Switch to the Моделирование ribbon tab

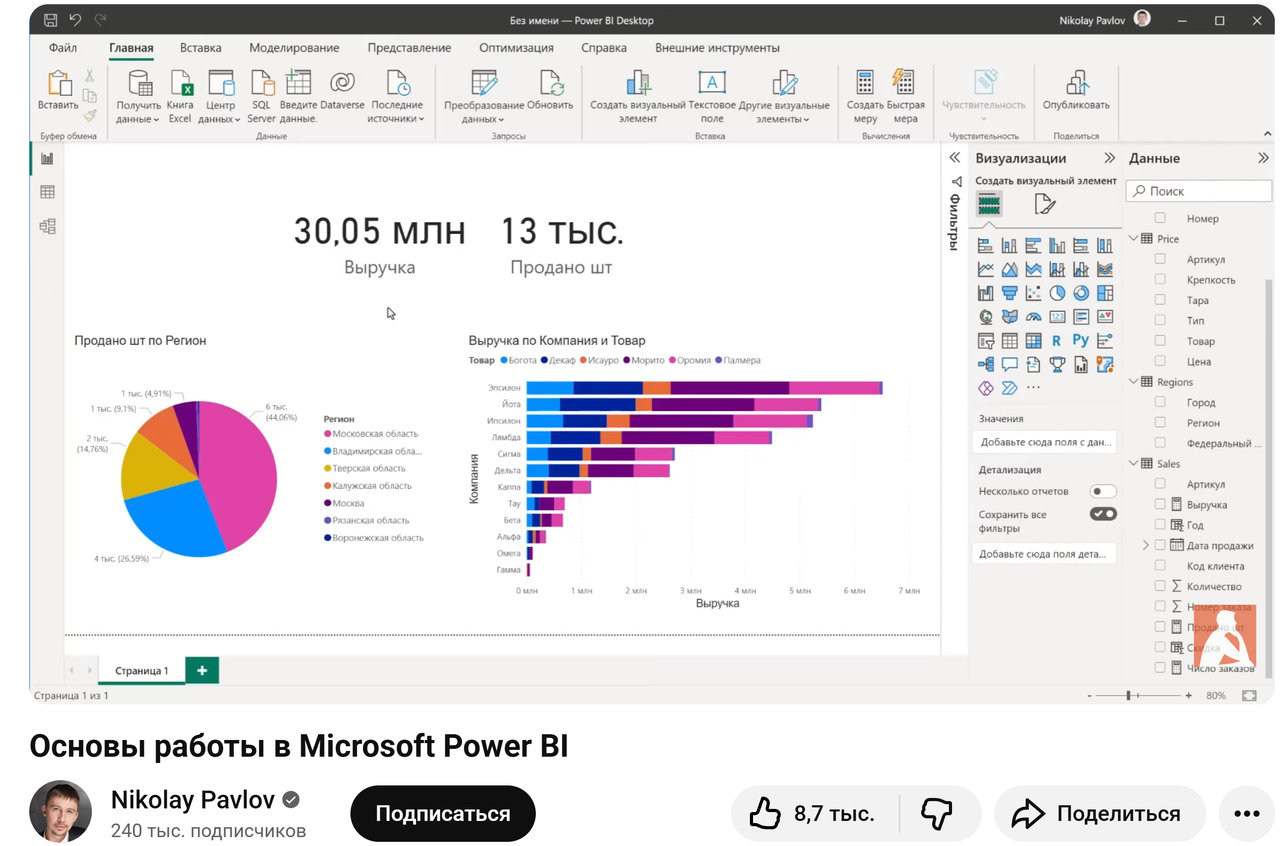click(x=294, y=48)
